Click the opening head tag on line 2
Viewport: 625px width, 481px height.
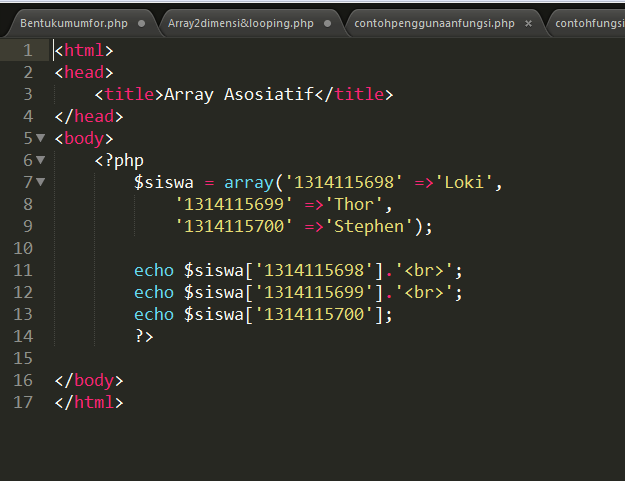point(84,72)
